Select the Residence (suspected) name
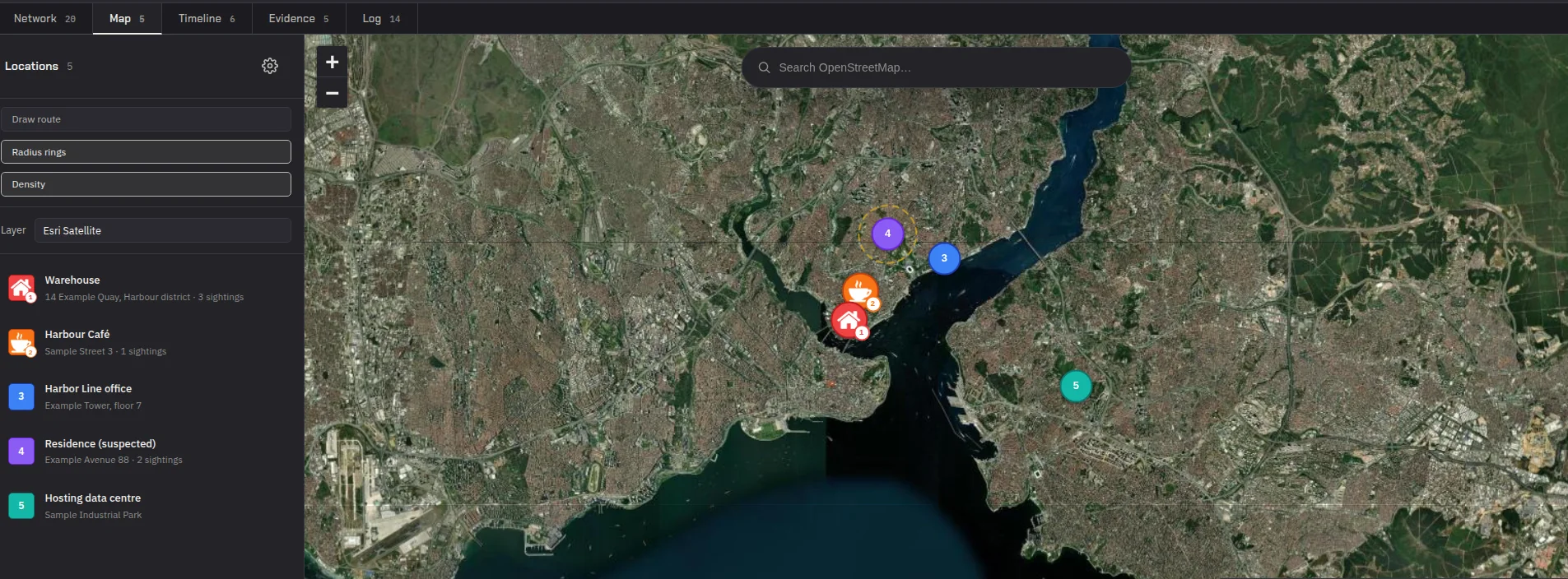Screen dimensions: 1568x579 (100, 444)
